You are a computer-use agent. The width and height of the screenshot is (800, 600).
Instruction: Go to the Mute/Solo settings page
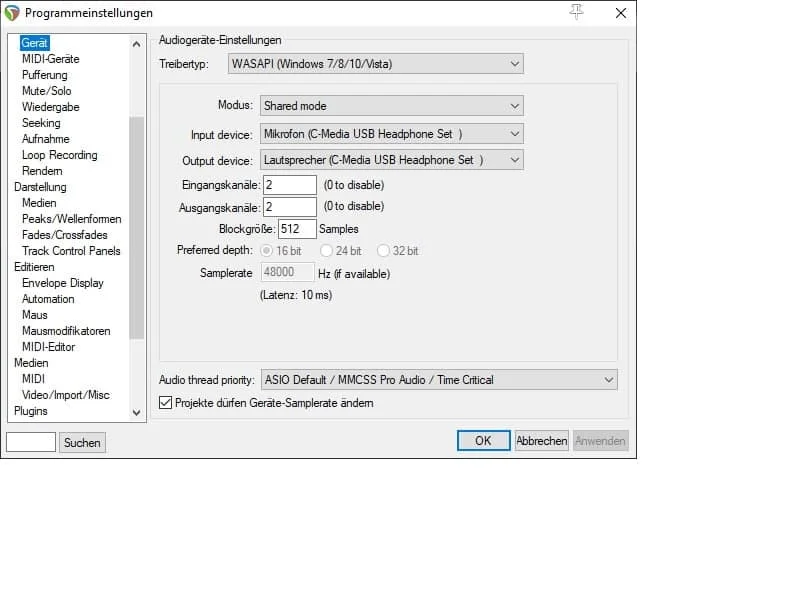click(46, 91)
